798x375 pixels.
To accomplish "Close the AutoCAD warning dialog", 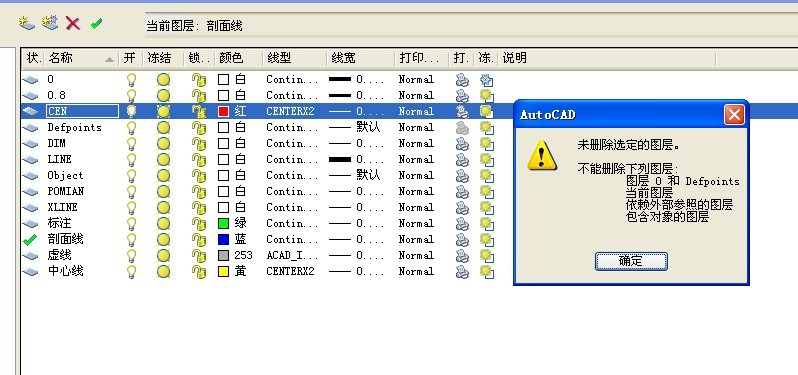I will (734, 114).
